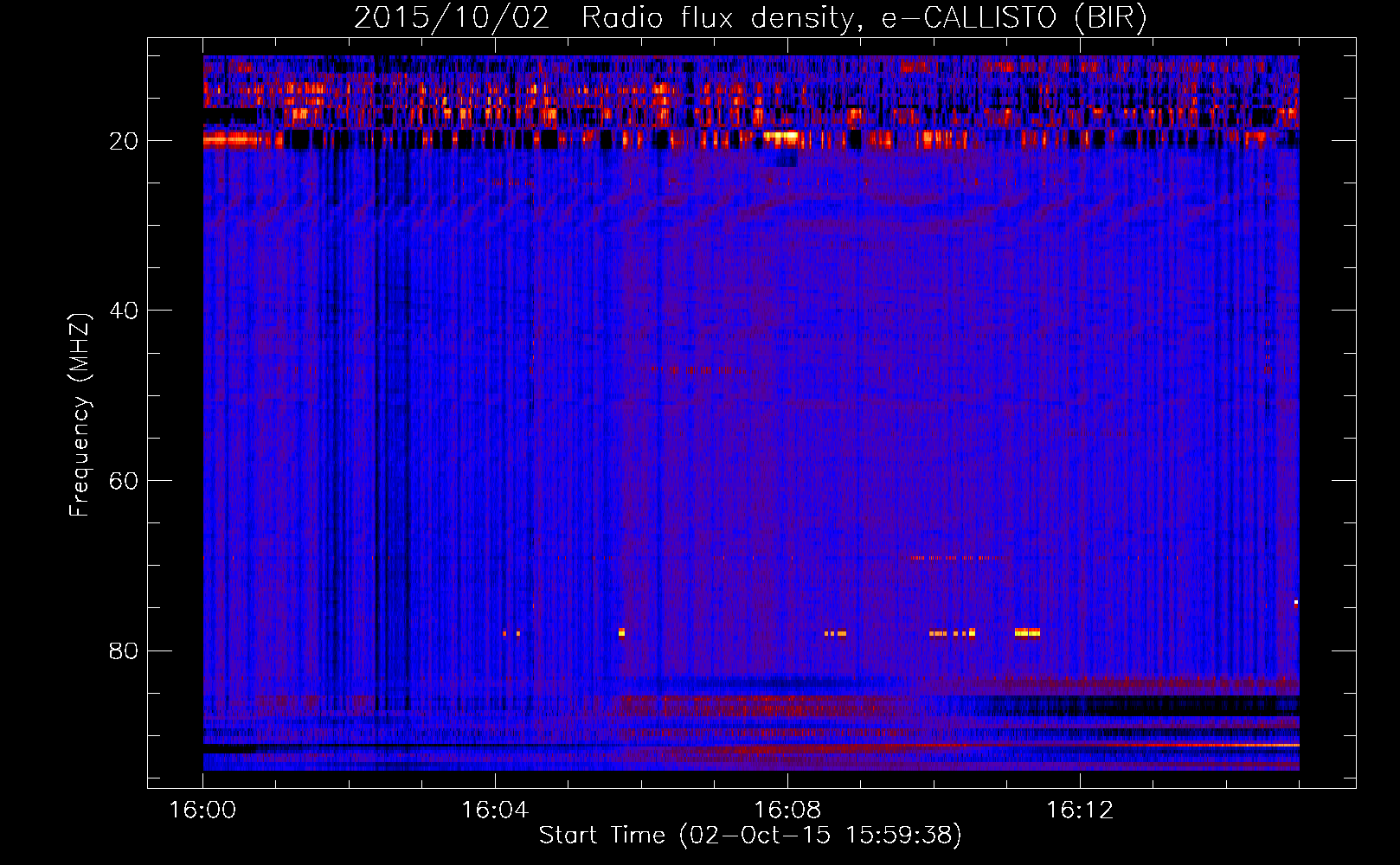This screenshot has height=865, width=1400.
Task: Click the bright yellow burst near 20 MHz at 16:08
Action: (x=780, y=136)
